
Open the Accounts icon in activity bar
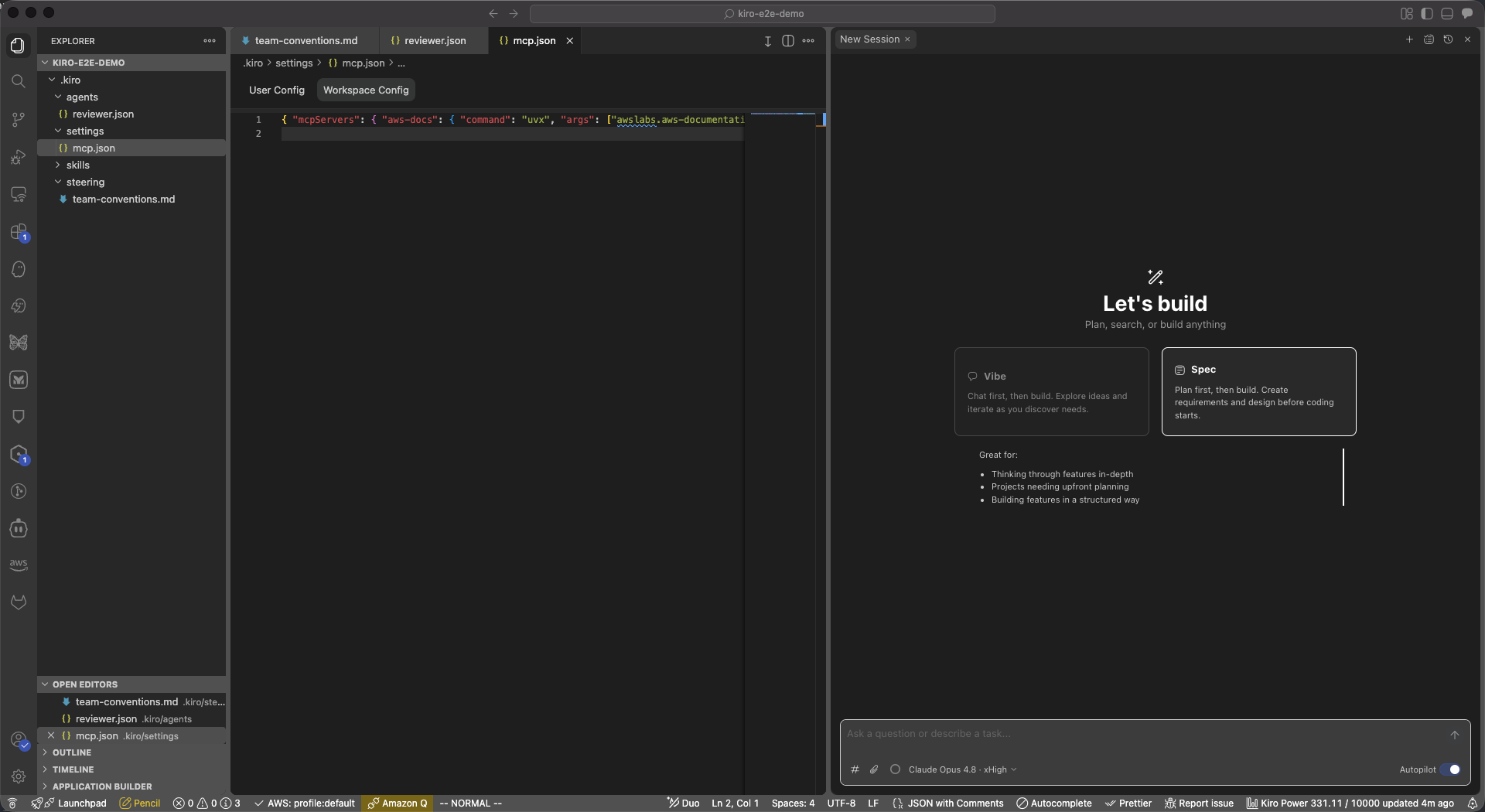[x=18, y=740]
